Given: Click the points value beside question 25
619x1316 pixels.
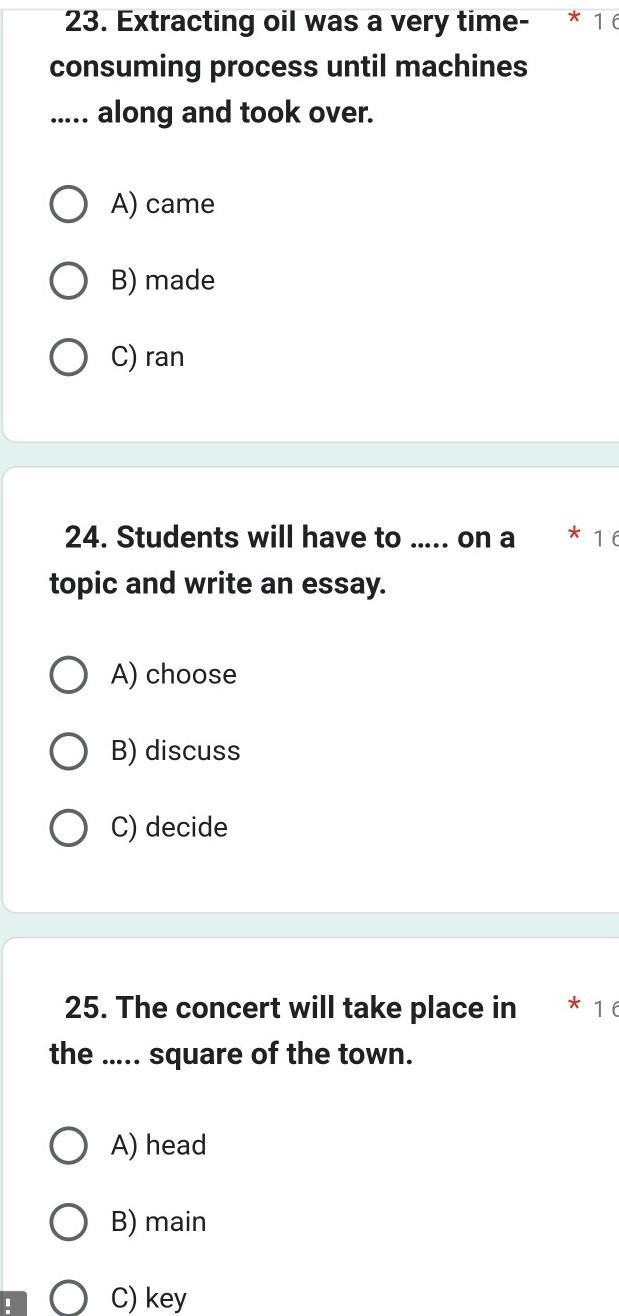Looking at the screenshot, I should point(605,1010).
